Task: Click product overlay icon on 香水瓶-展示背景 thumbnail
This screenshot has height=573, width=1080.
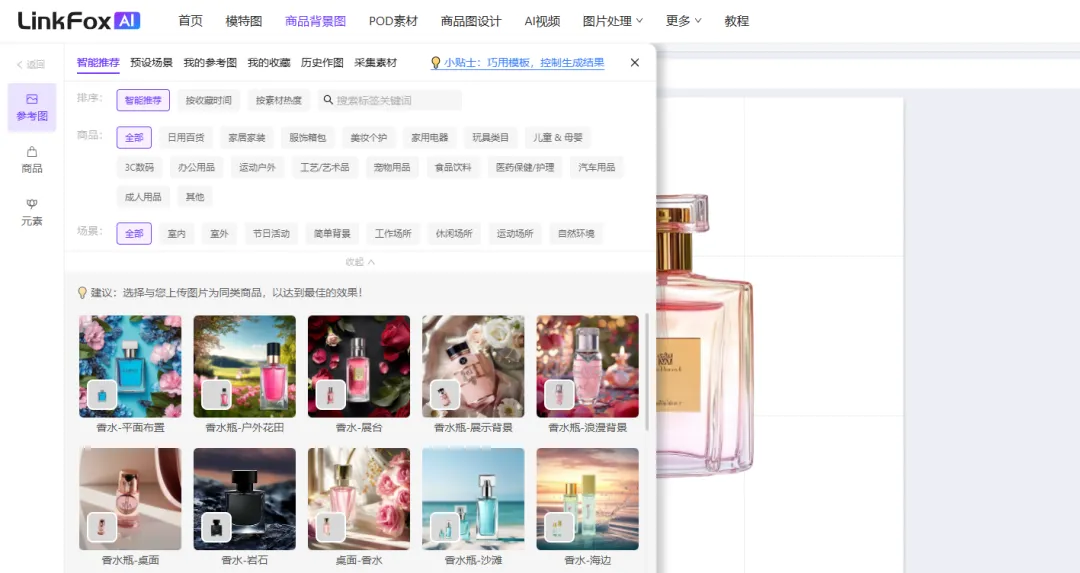Action: pos(445,395)
